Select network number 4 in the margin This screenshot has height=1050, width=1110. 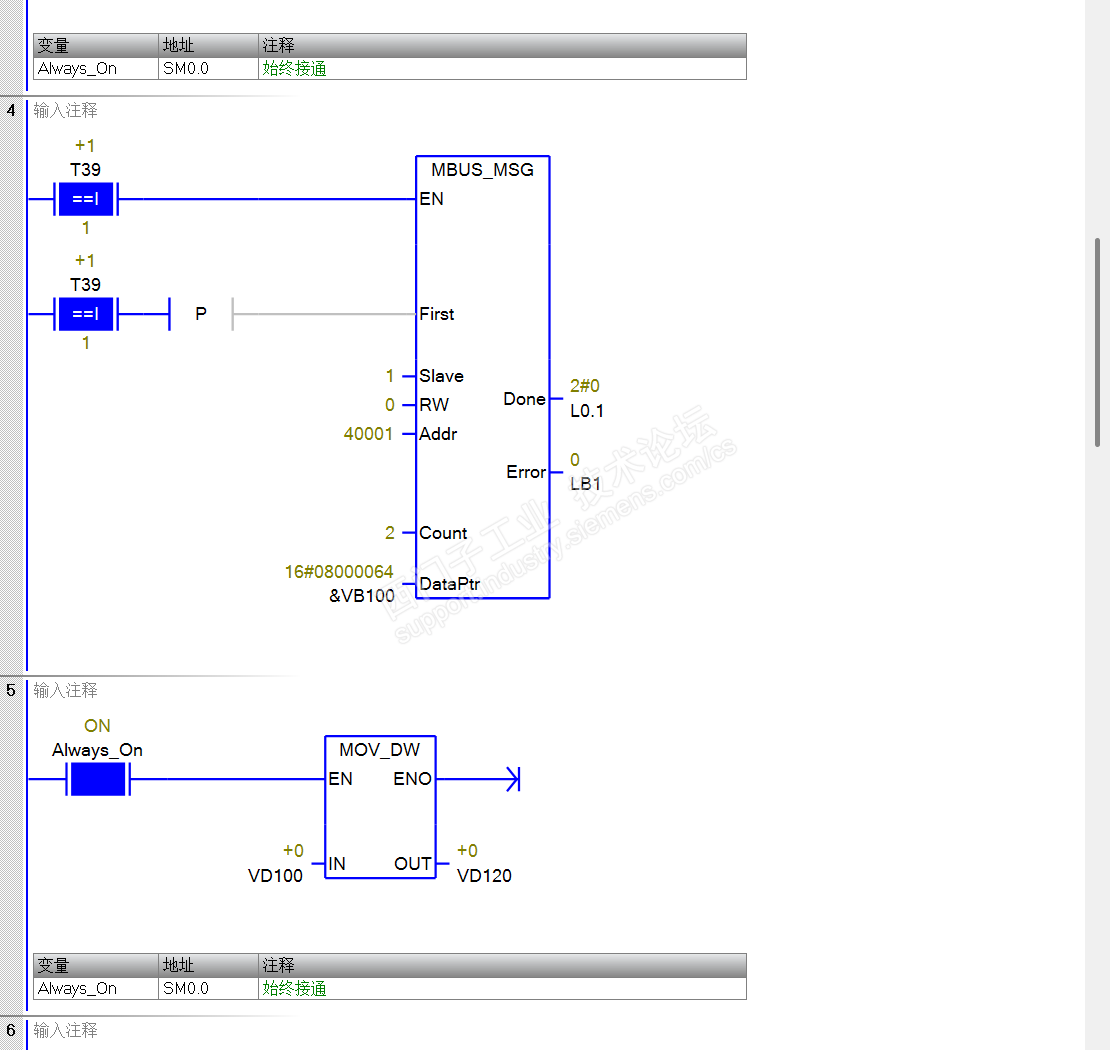pyautogui.click(x=11, y=110)
